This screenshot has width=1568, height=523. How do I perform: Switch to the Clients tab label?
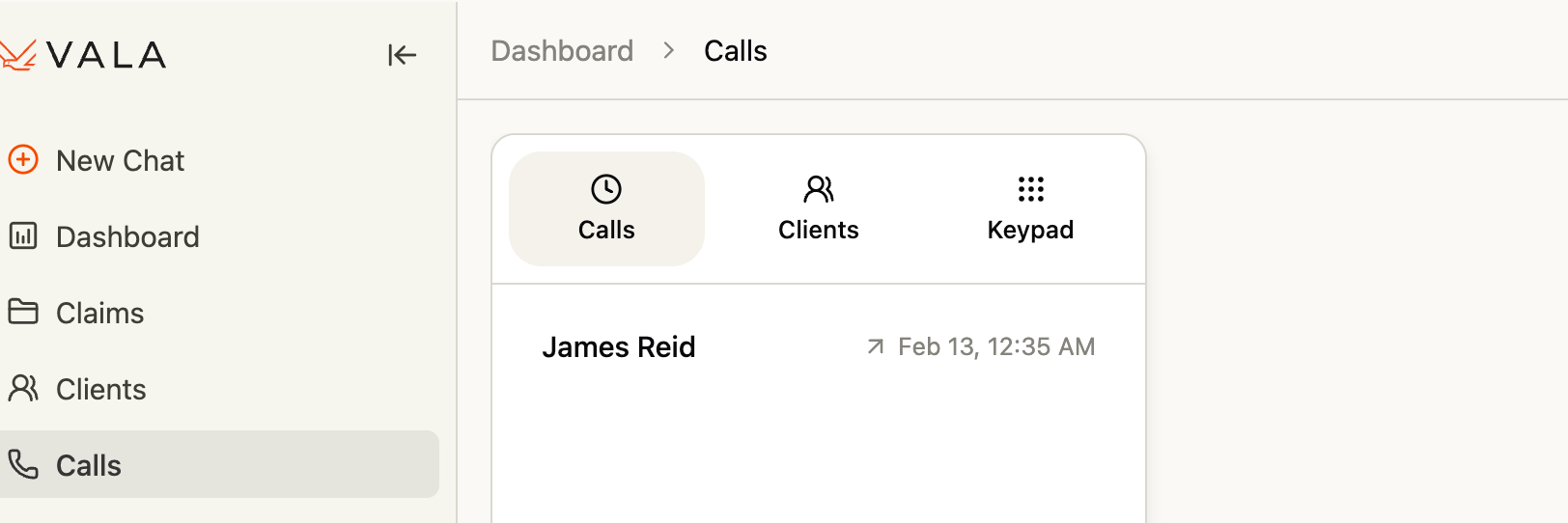818,230
